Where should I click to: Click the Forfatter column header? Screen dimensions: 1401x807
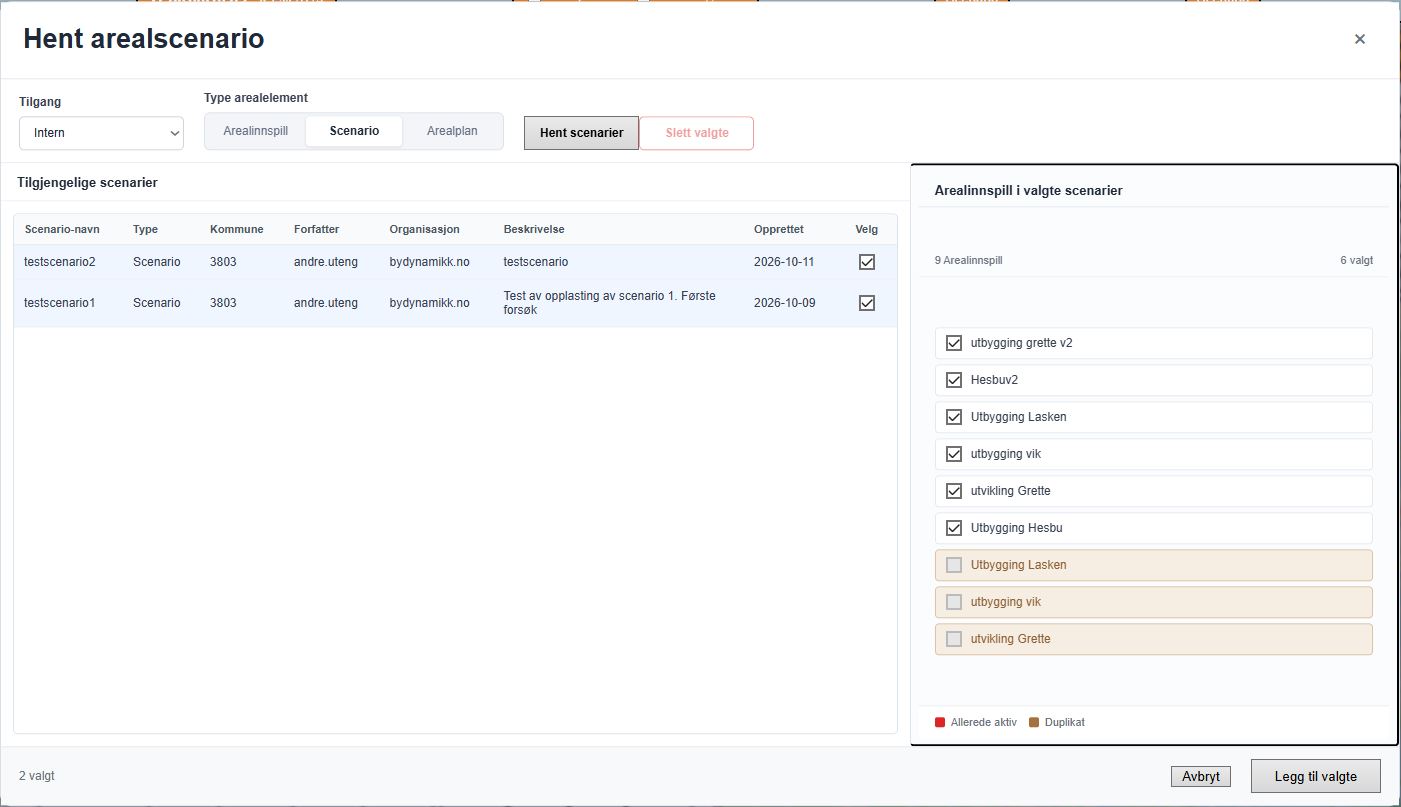[x=316, y=229]
